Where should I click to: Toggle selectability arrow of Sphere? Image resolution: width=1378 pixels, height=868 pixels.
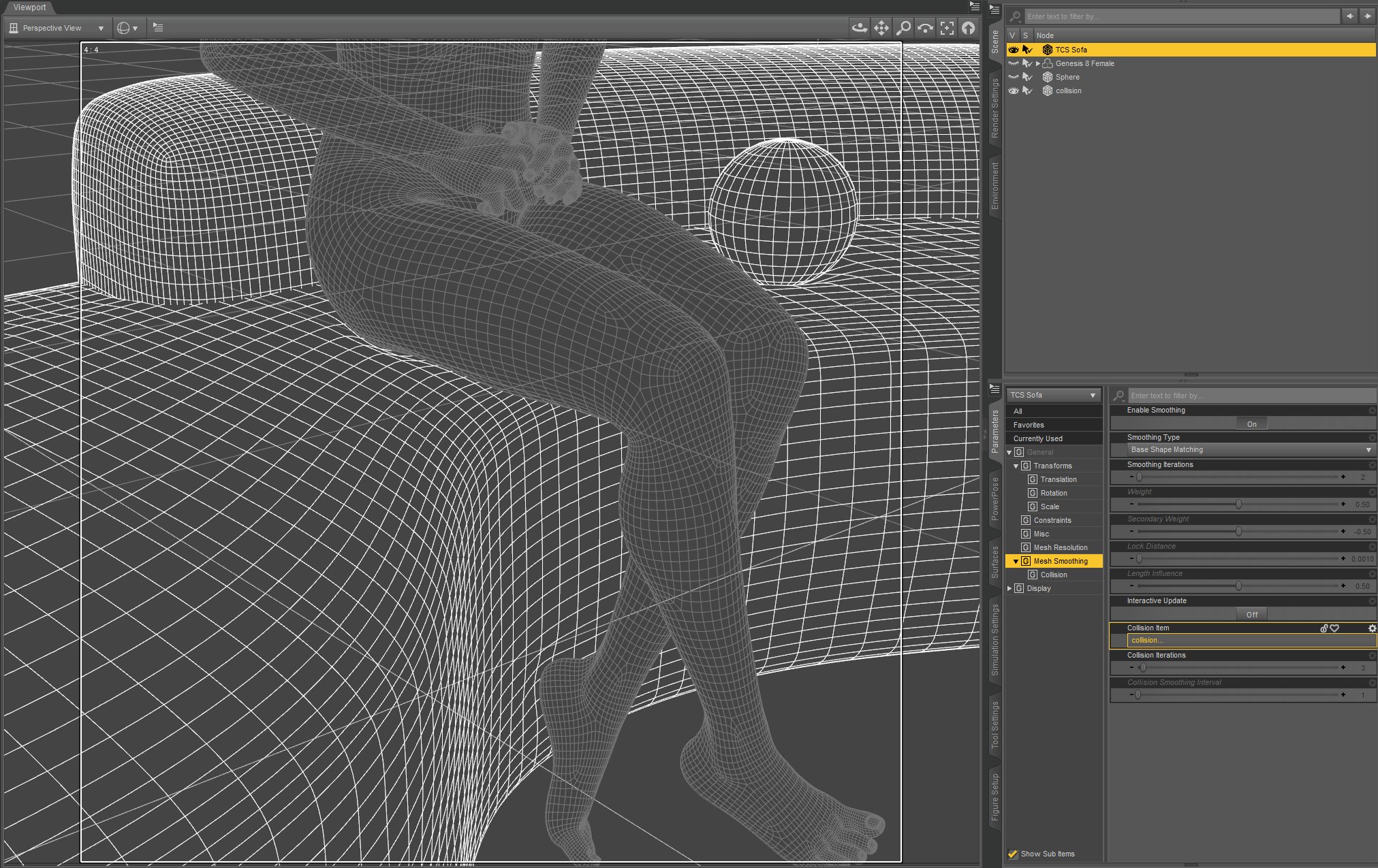click(1028, 77)
